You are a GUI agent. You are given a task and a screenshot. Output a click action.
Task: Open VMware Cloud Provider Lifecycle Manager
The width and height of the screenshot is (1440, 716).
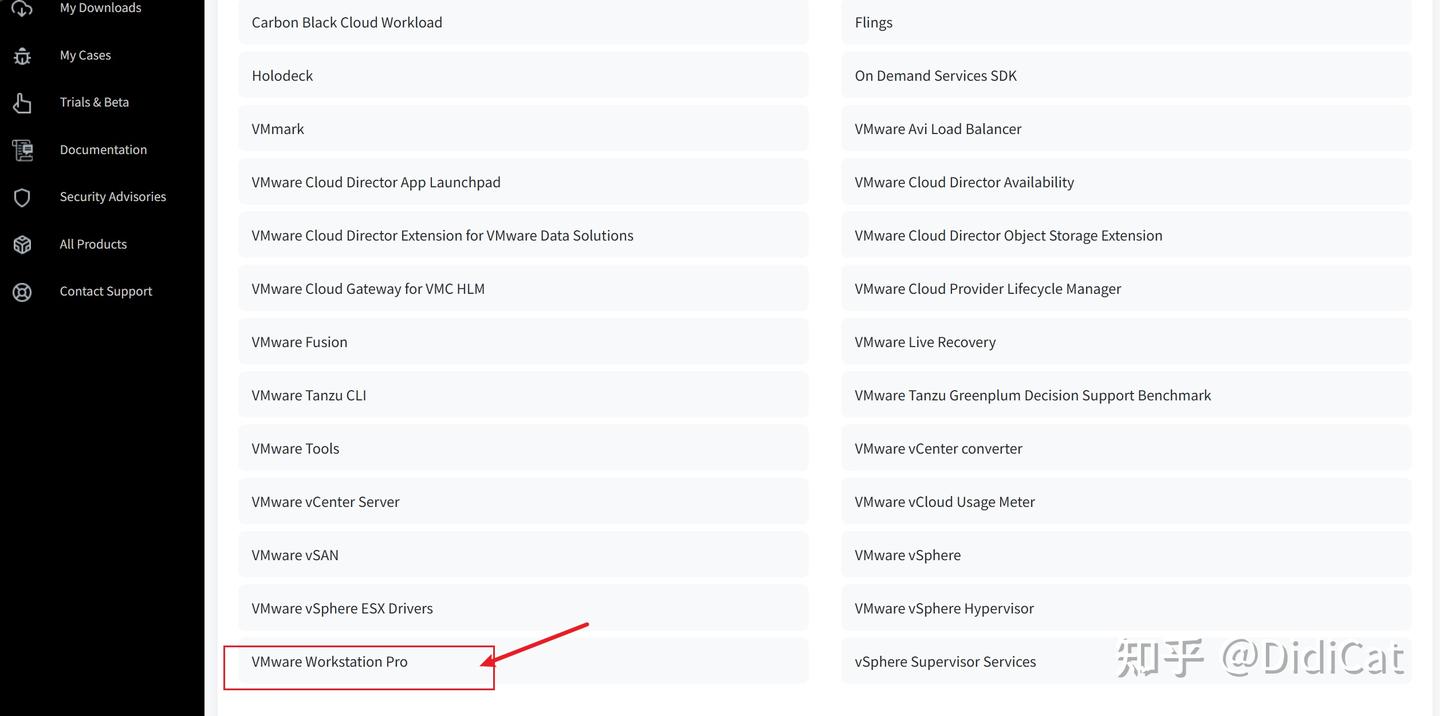(x=1126, y=288)
